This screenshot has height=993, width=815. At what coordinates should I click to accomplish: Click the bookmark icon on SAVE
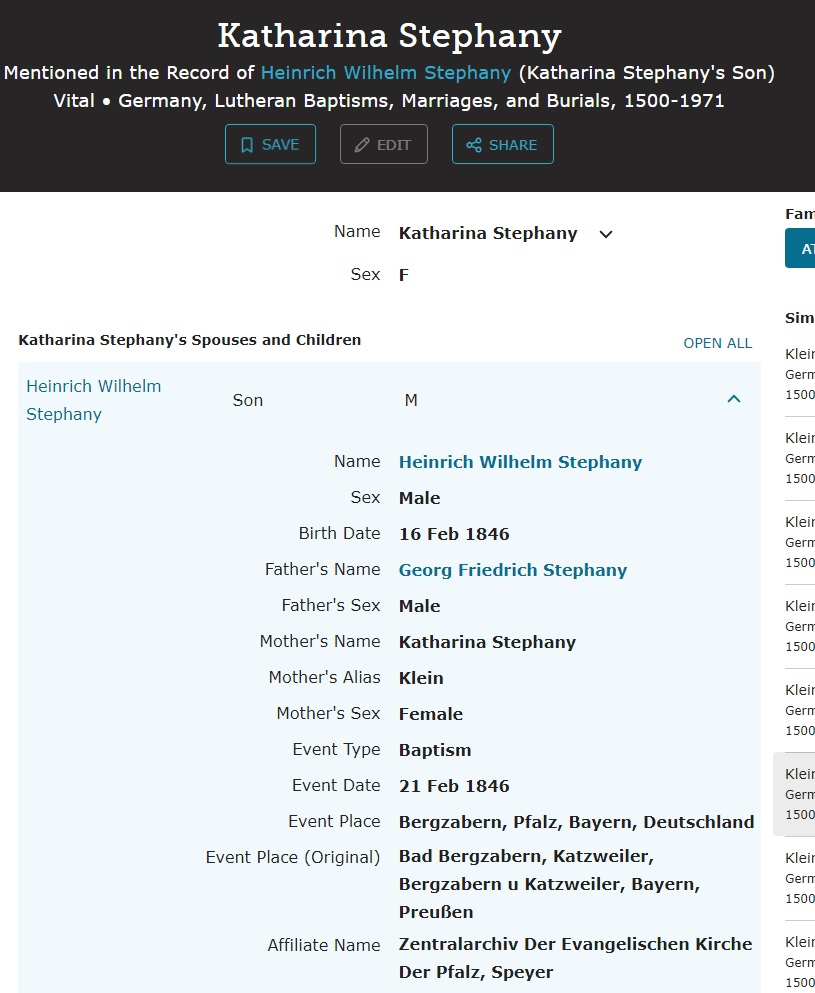coord(246,145)
